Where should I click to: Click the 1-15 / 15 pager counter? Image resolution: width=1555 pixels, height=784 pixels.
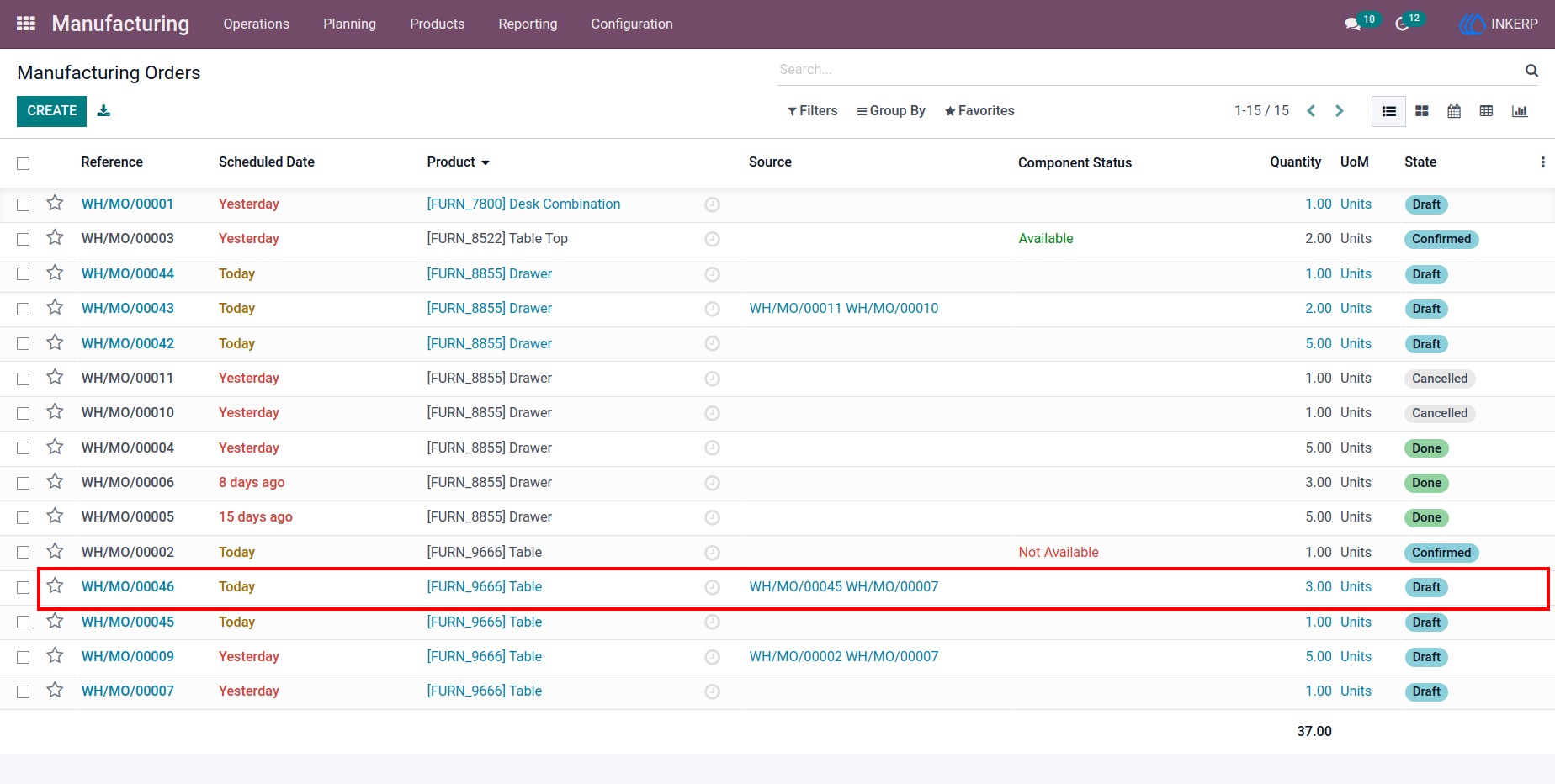click(x=1261, y=111)
